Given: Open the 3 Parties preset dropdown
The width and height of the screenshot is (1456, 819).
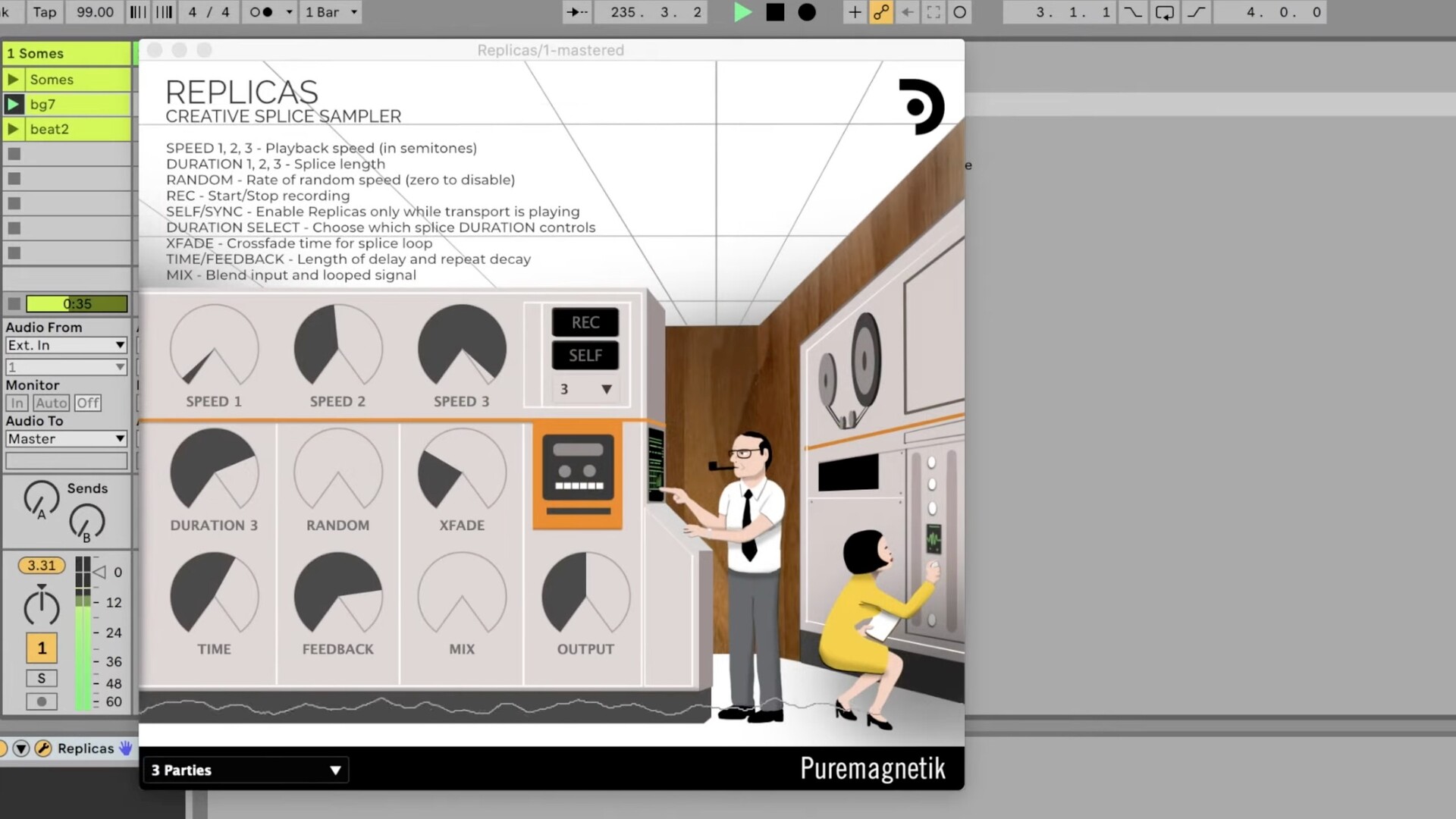Looking at the screenshot, I should point(246,770).
